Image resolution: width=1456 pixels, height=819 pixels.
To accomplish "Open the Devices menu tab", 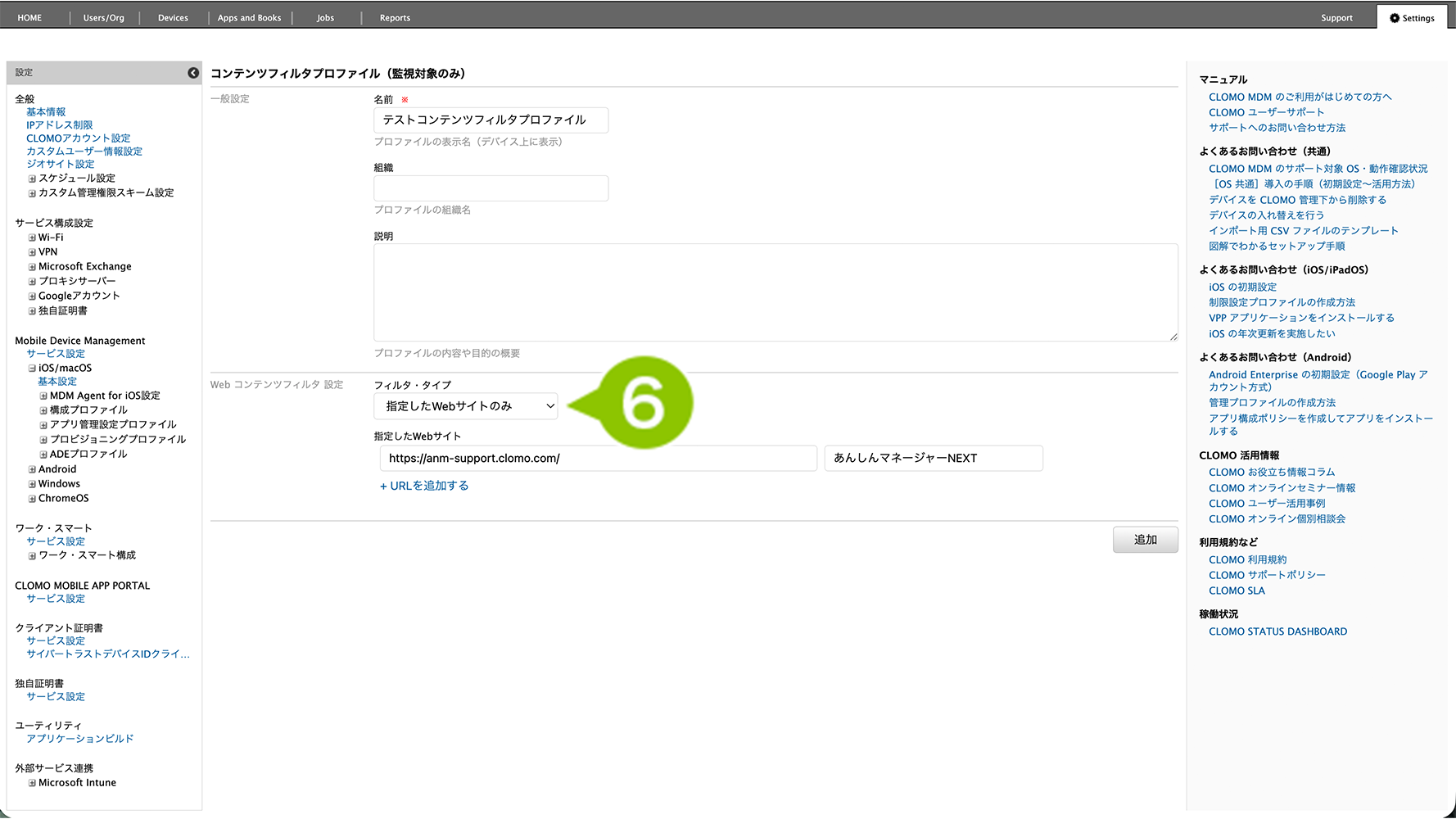I will click(x=173, y=18).
